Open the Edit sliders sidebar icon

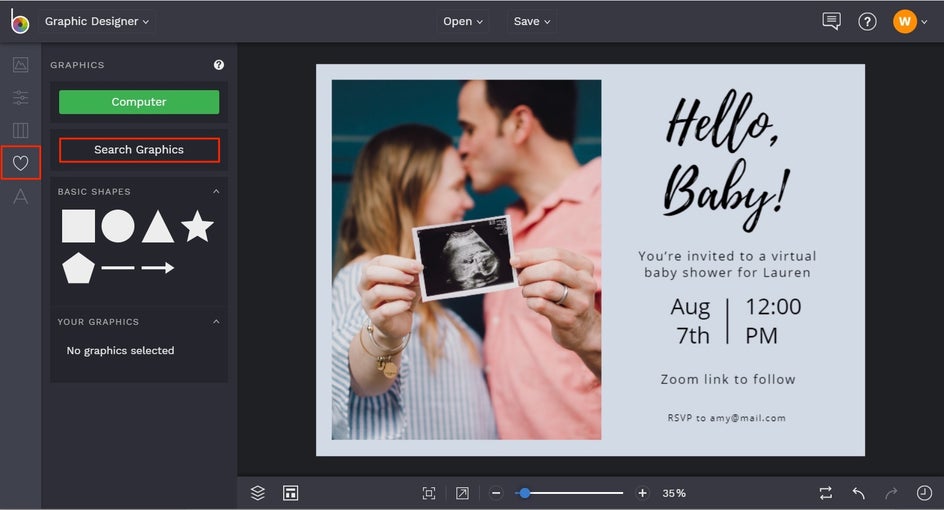point(20,98)
